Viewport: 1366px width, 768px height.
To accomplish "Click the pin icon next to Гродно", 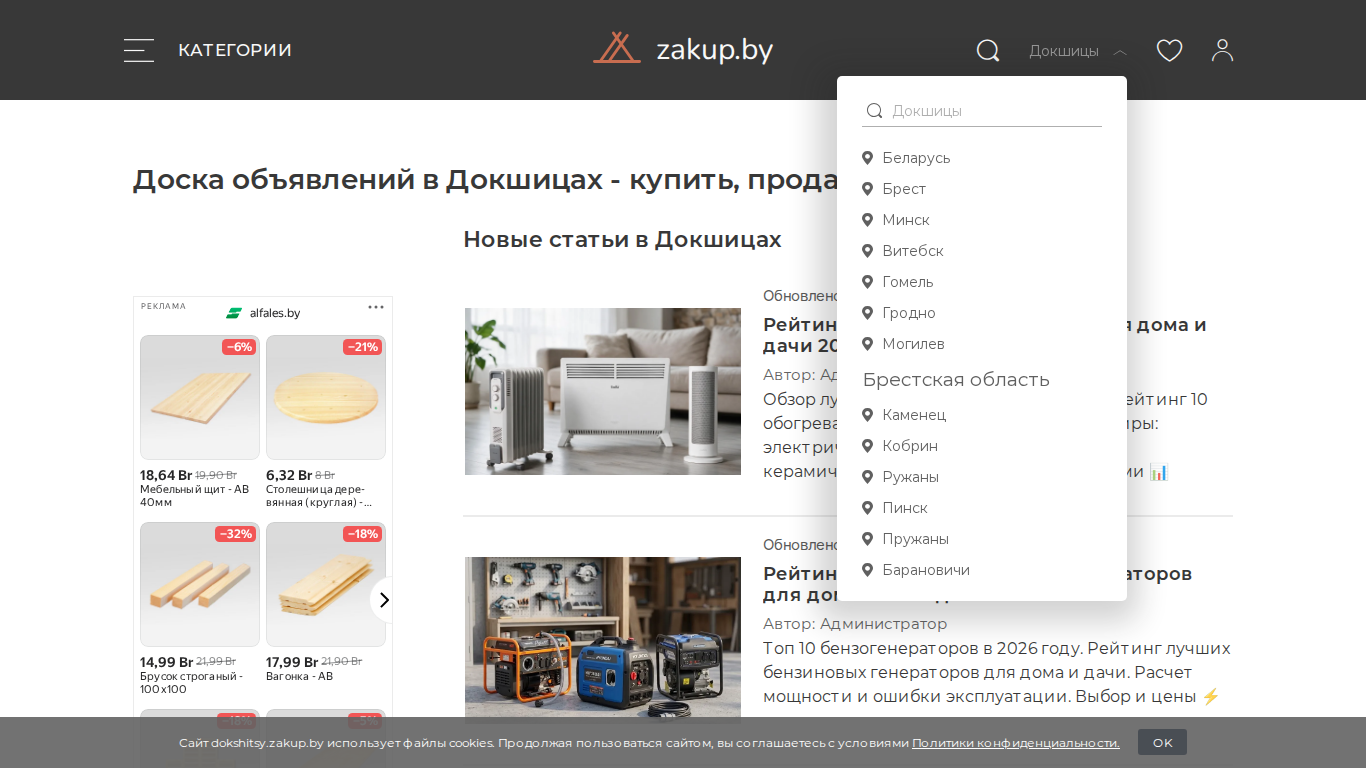I will tap(868, 312).
